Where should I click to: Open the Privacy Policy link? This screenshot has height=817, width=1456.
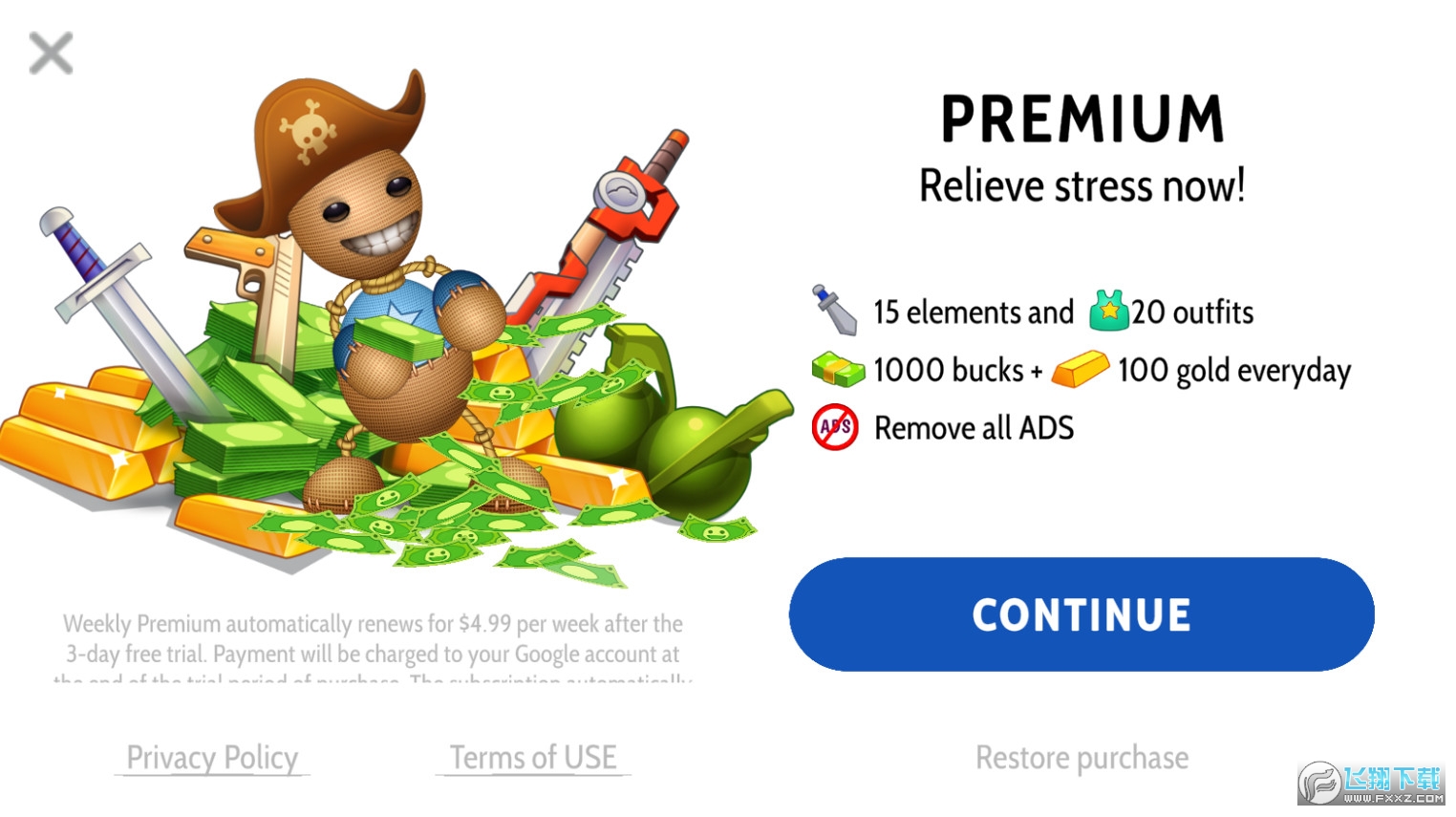[x=212, y=758]
